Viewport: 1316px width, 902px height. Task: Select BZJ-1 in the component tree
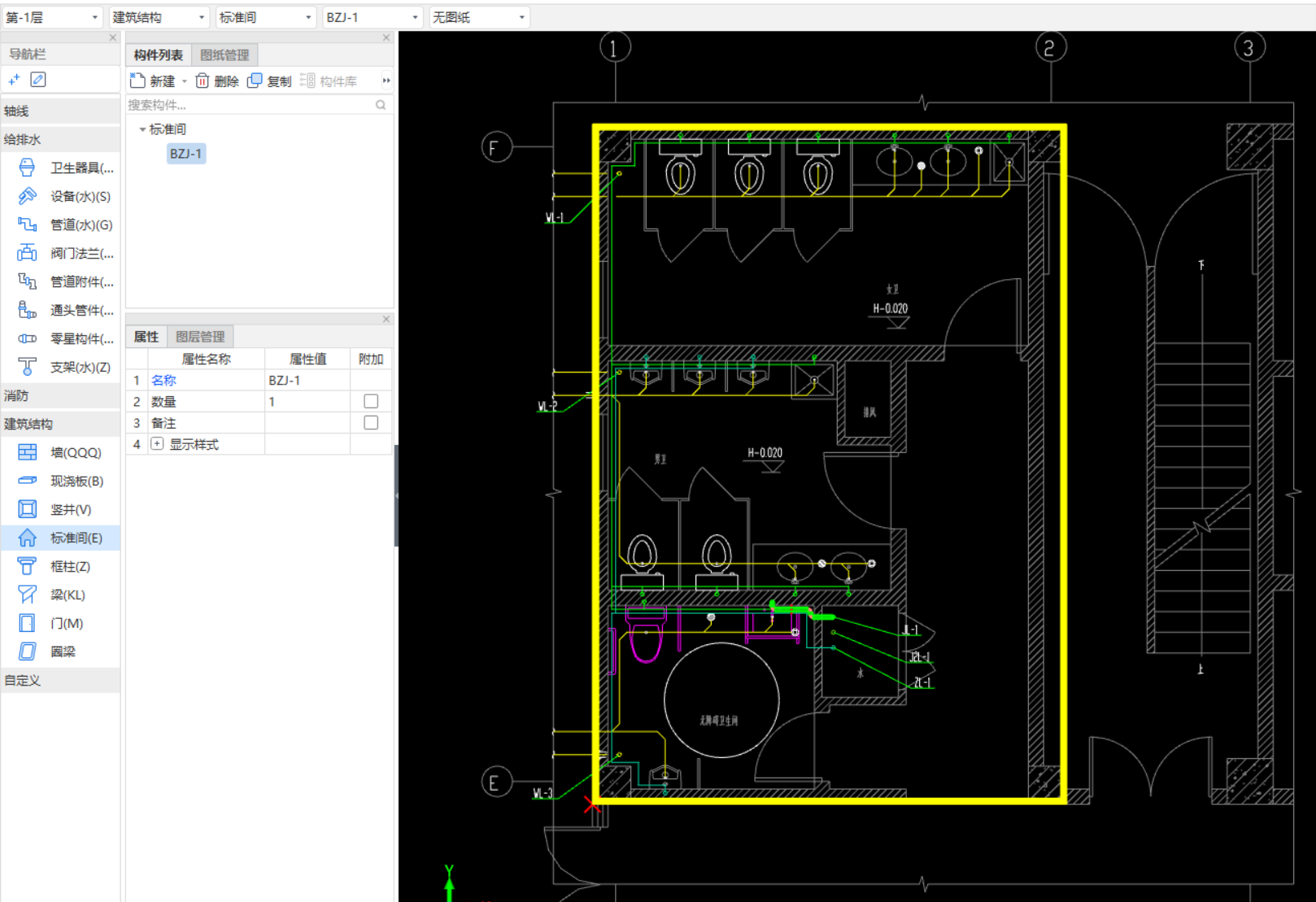click(x=186, y=154)
